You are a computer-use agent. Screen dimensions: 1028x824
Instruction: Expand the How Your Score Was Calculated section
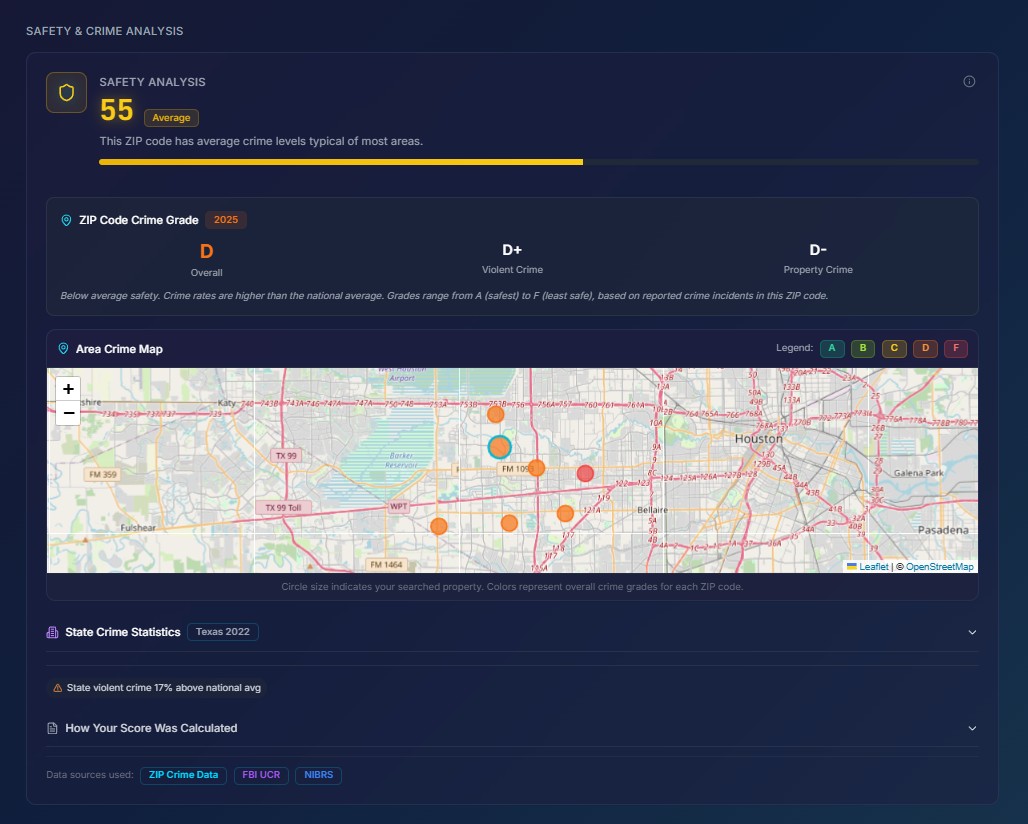coord(971,728)
